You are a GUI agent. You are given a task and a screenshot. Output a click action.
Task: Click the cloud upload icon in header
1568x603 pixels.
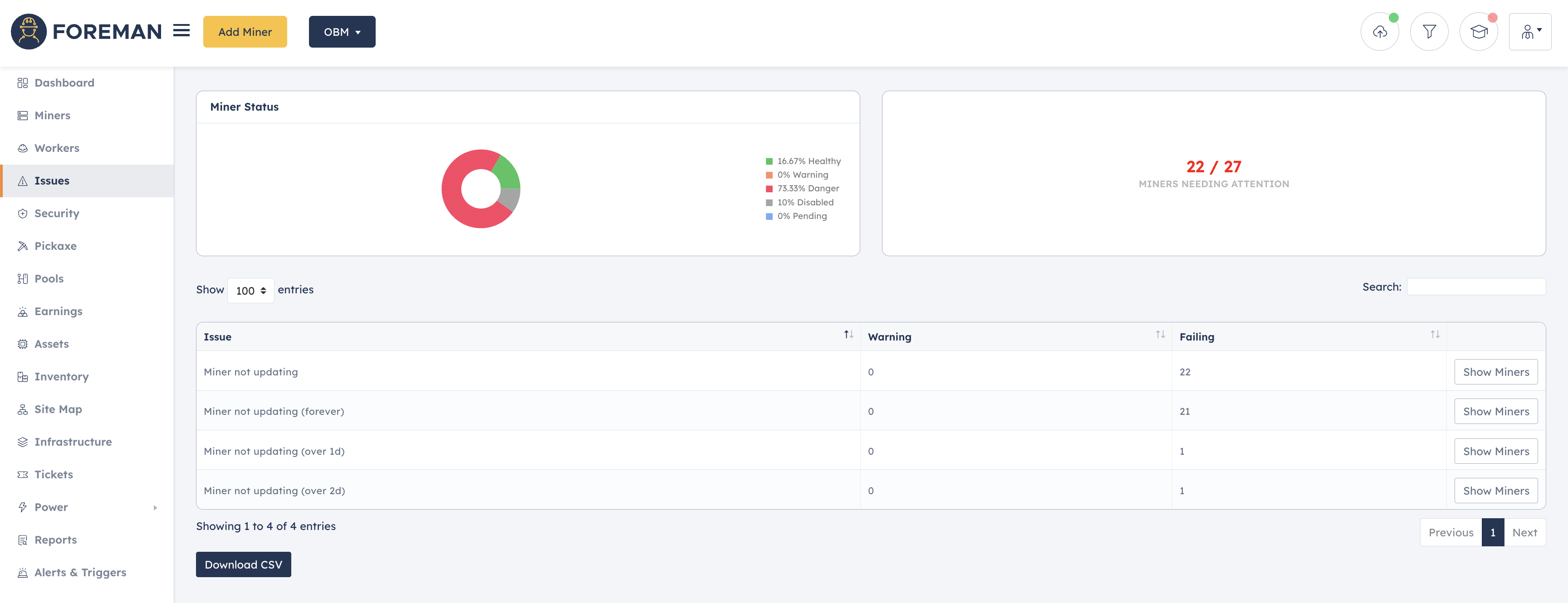pyautogui.click(x=1379, y=32)
